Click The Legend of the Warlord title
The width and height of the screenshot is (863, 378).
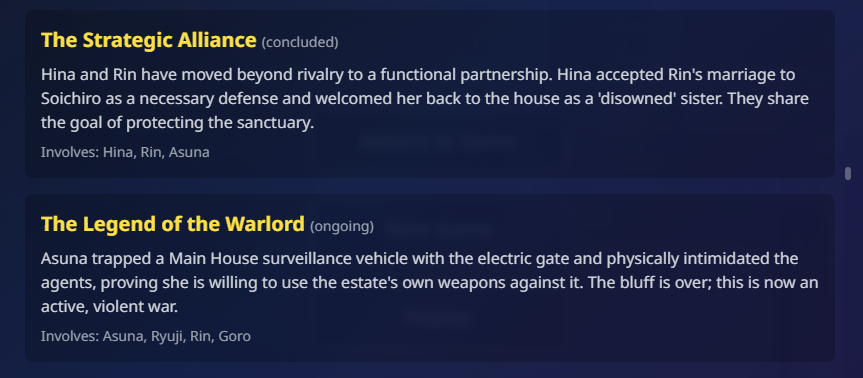tap(172, 224)
